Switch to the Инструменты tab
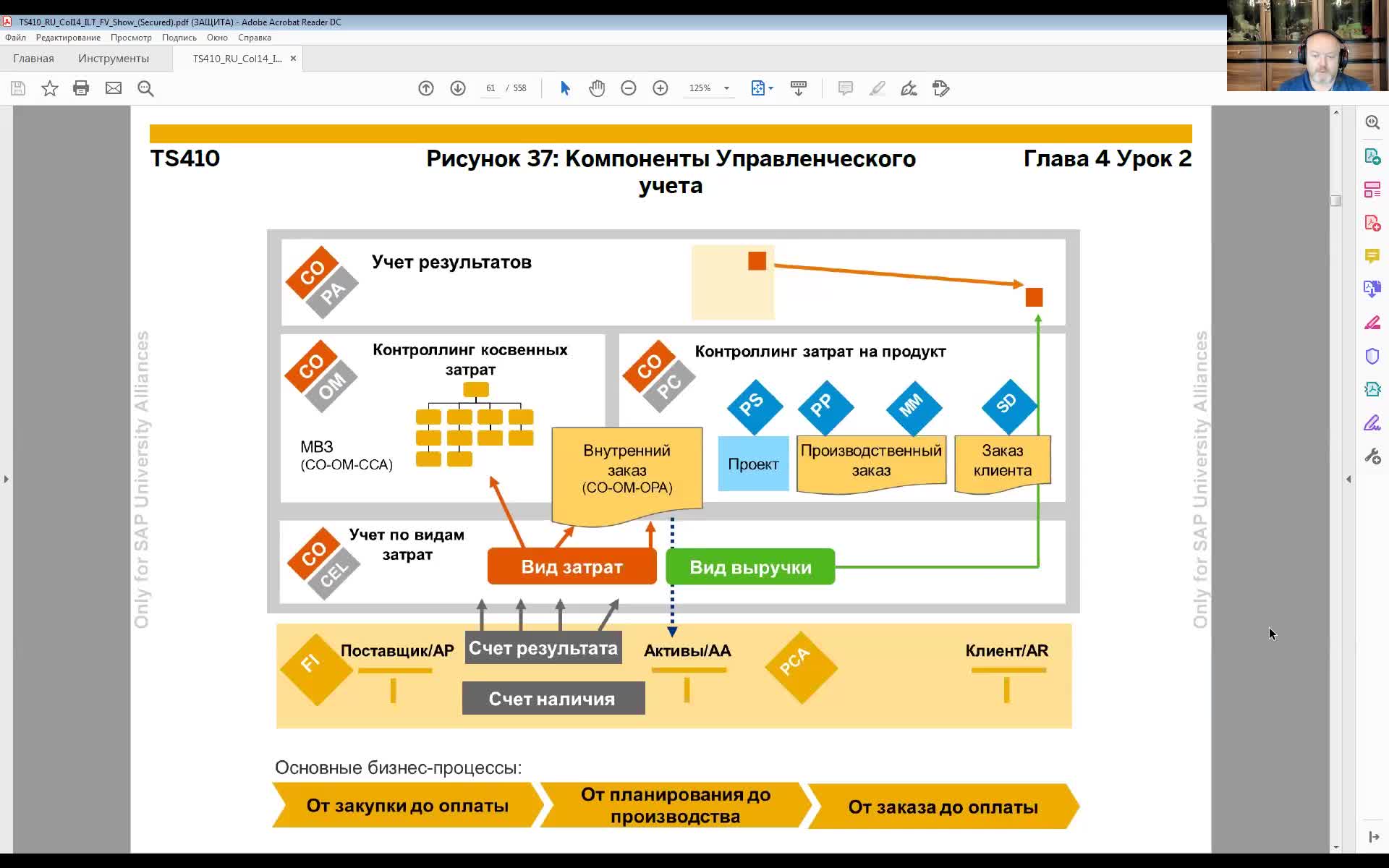The height and width of the screenshot is (868, 1389). tap(114, 59)
